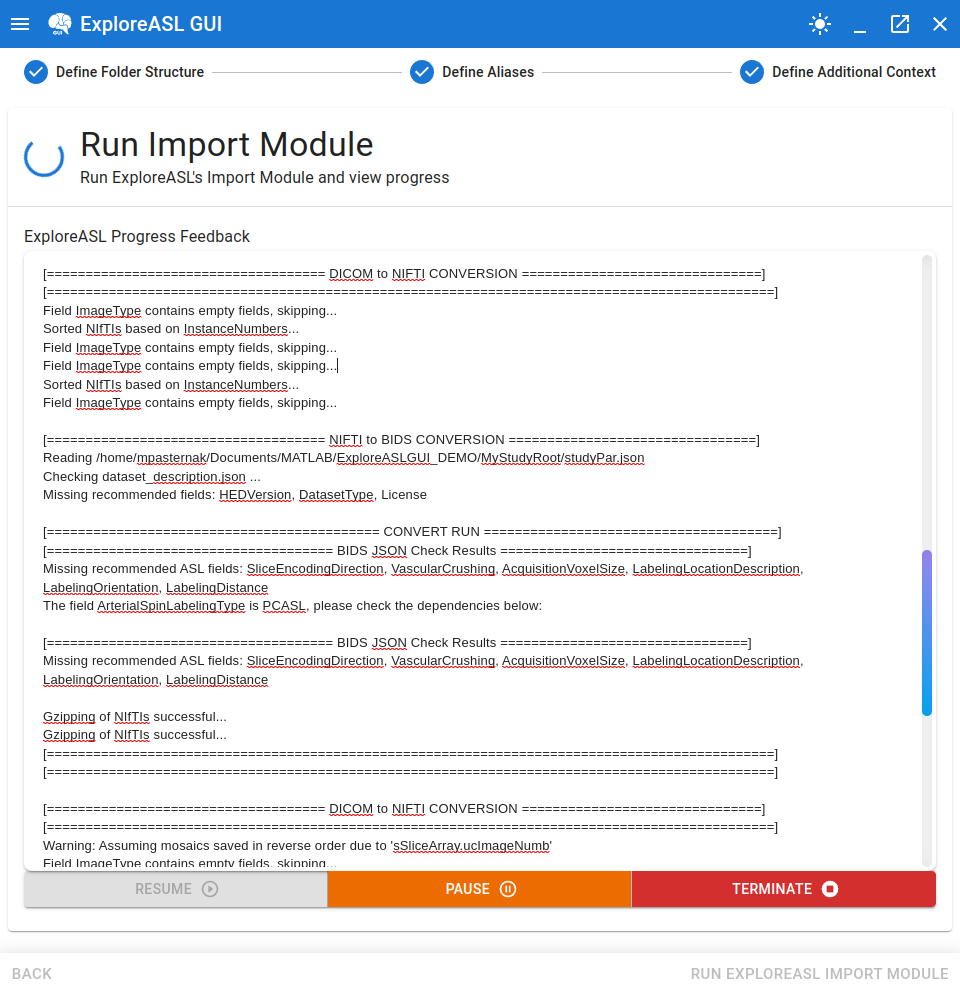Pause the import module run
The height and width of the screenshot is (995, 960).
pyautogui.click(x=480, y=888)
